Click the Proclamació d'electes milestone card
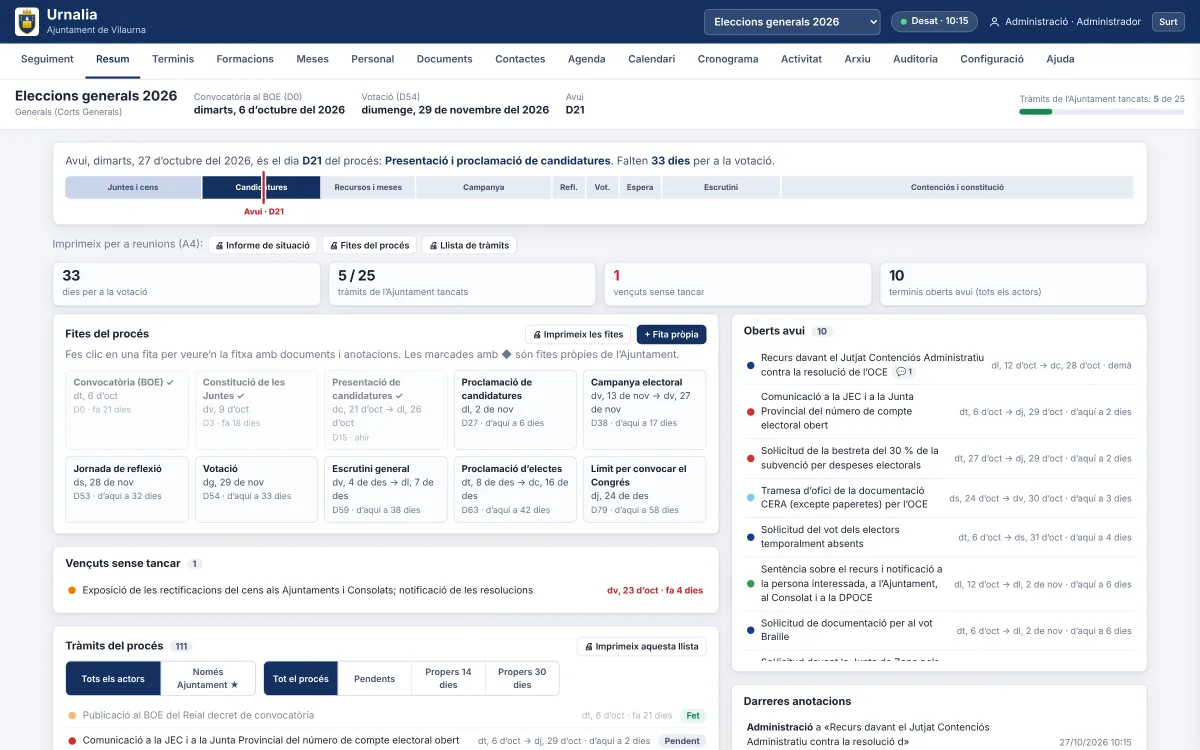The width and height of the screenshot is (1200, 750). 515,489
